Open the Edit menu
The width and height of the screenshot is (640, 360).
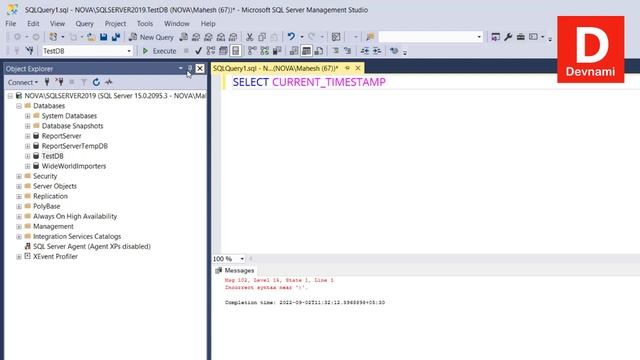[33, 24]
